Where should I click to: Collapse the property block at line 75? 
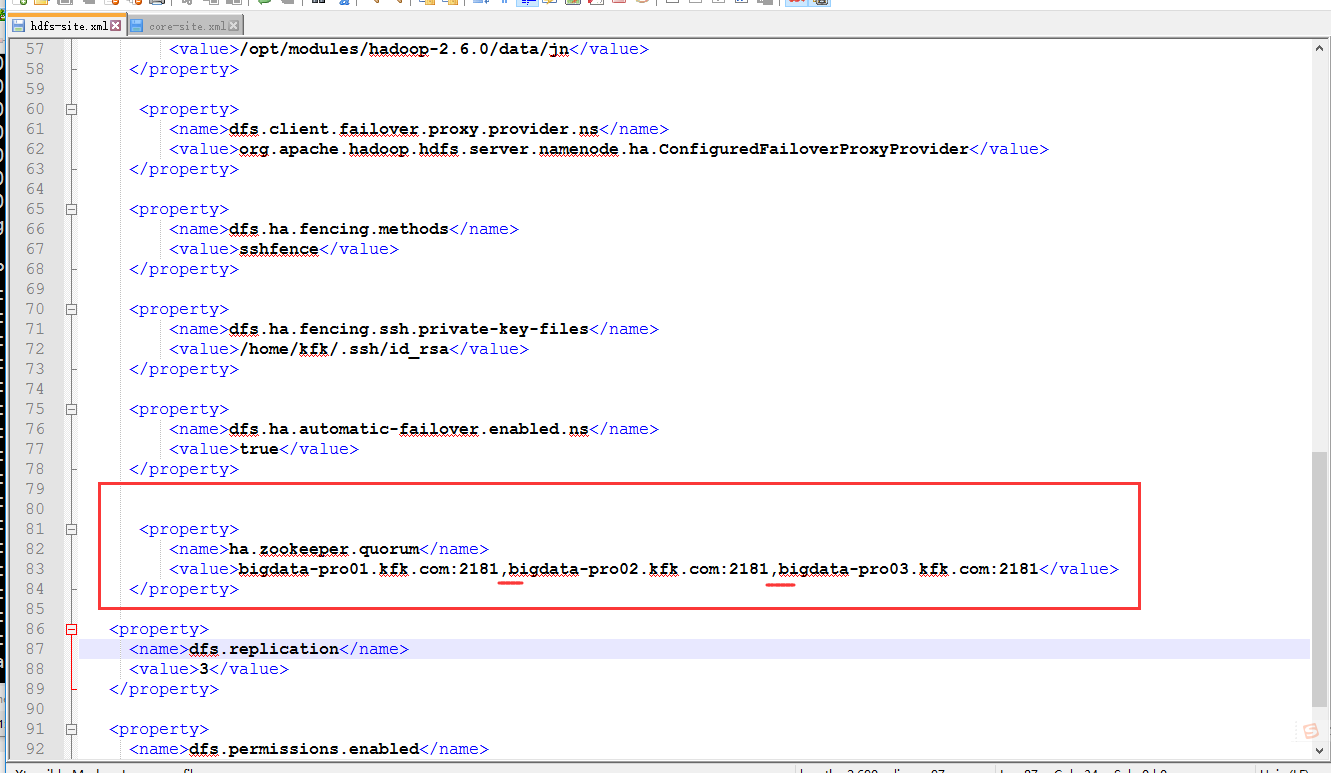pyautogui.click(x=71, y=409)
